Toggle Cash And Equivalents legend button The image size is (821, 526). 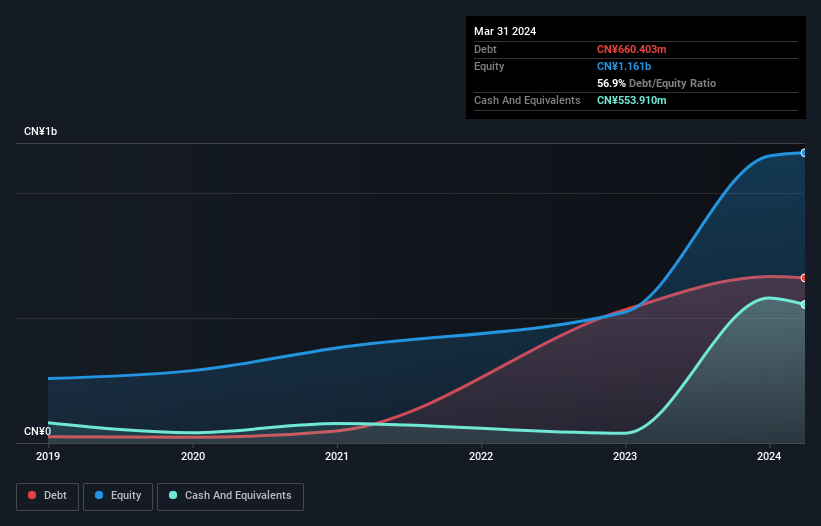pyautogui.click(x=230, y=496)
